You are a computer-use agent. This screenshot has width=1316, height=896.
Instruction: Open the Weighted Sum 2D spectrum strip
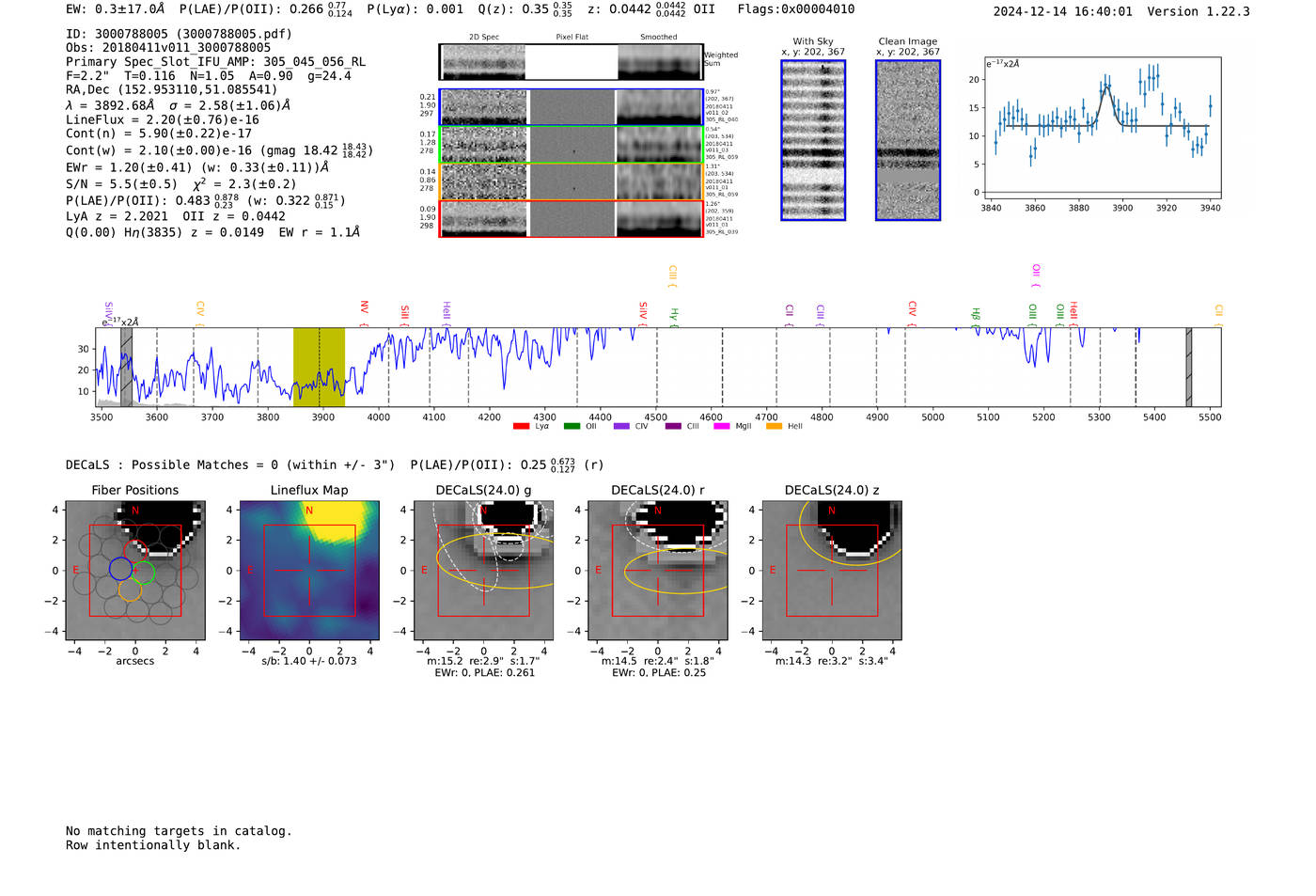coord(572,62)
